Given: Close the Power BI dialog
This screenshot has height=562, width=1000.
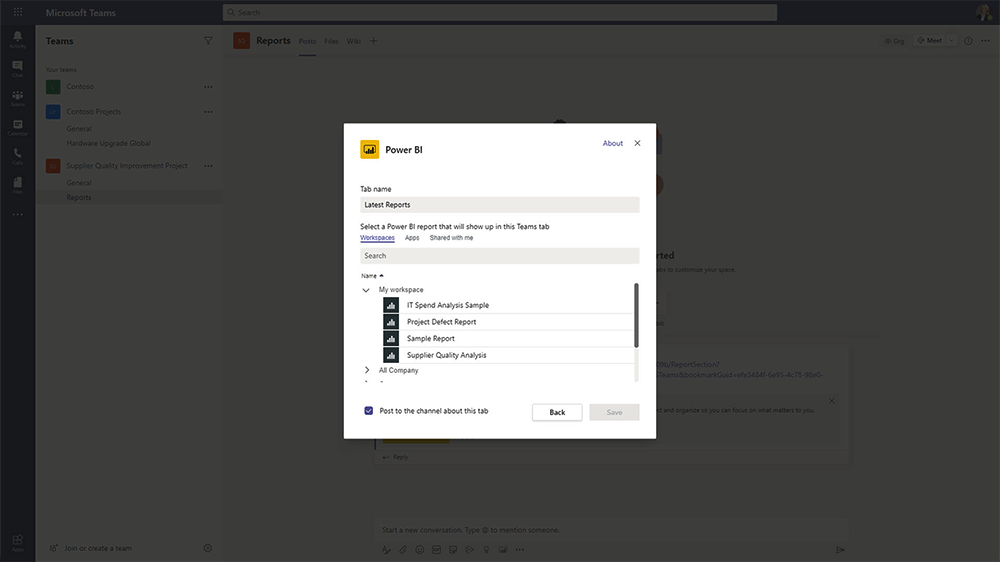Looking at the screenshot, I should click(638, 143).
